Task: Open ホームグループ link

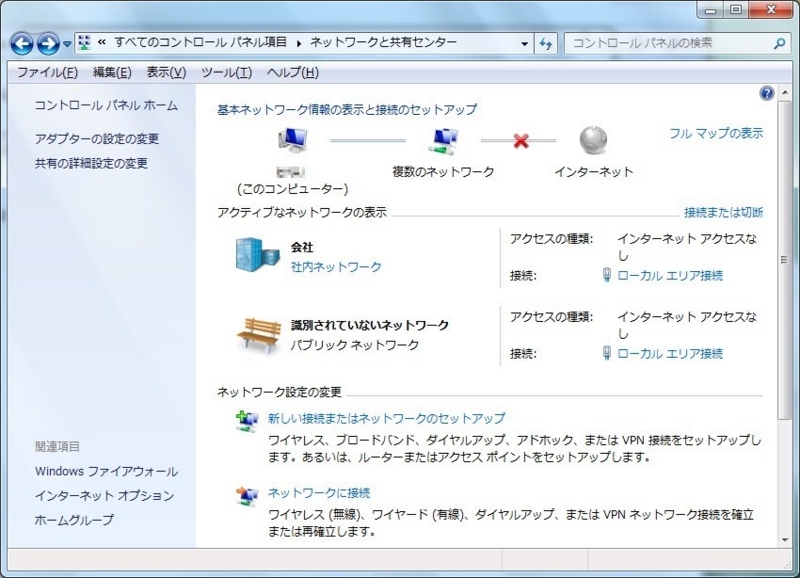Action: point(74,520)
